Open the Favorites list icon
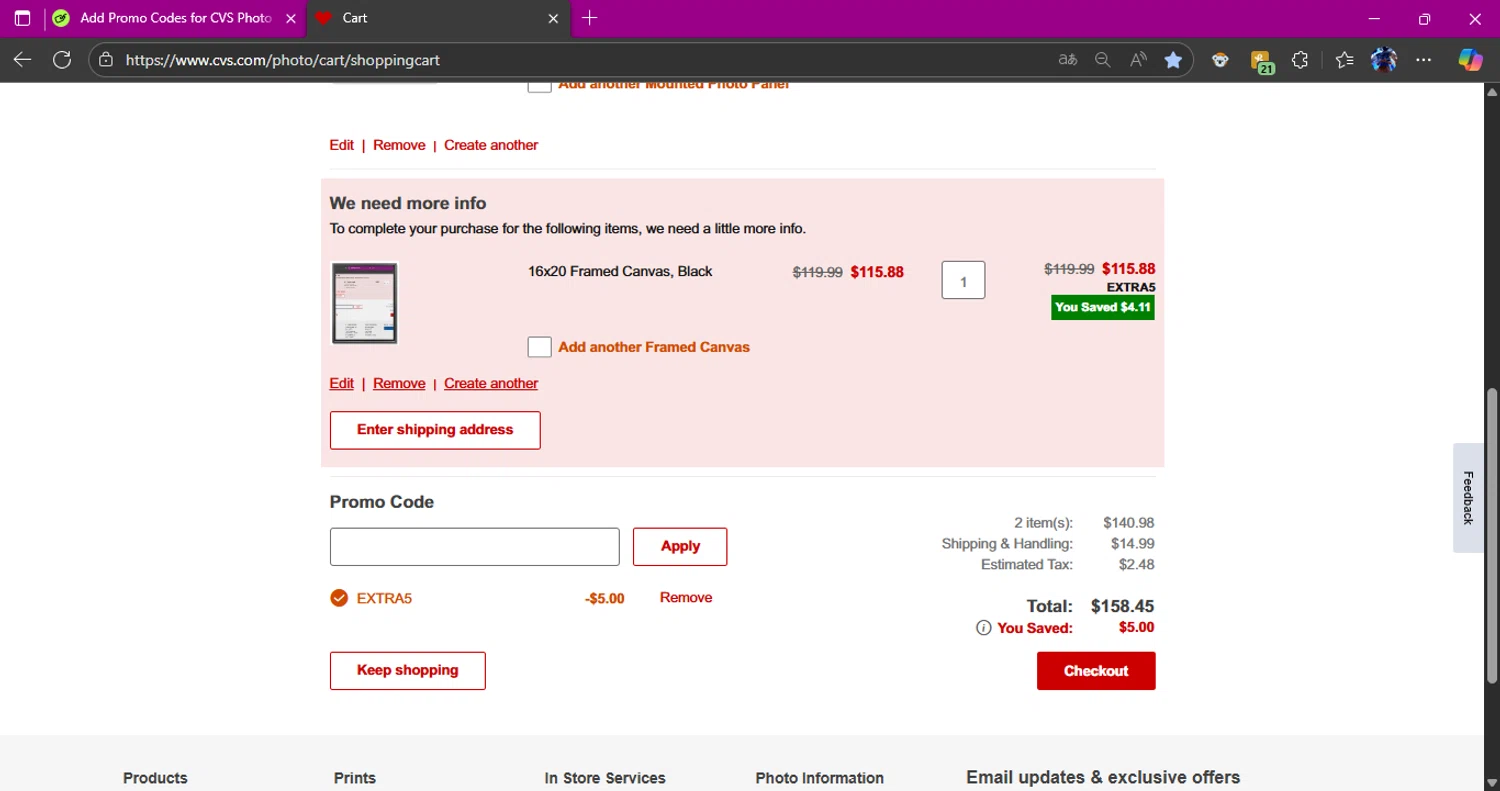Image resolution: width=1500 pixels, height=791 pixels. point(1344,60)
